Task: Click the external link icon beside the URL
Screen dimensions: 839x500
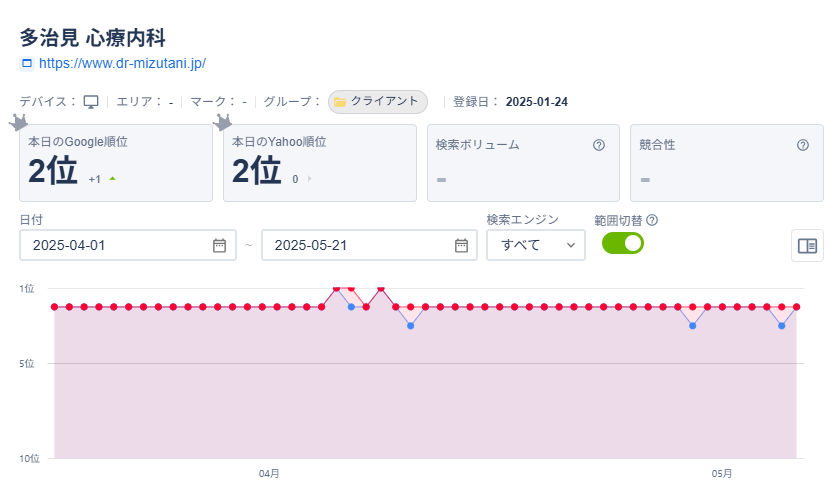Action: [x=27, y=63]
